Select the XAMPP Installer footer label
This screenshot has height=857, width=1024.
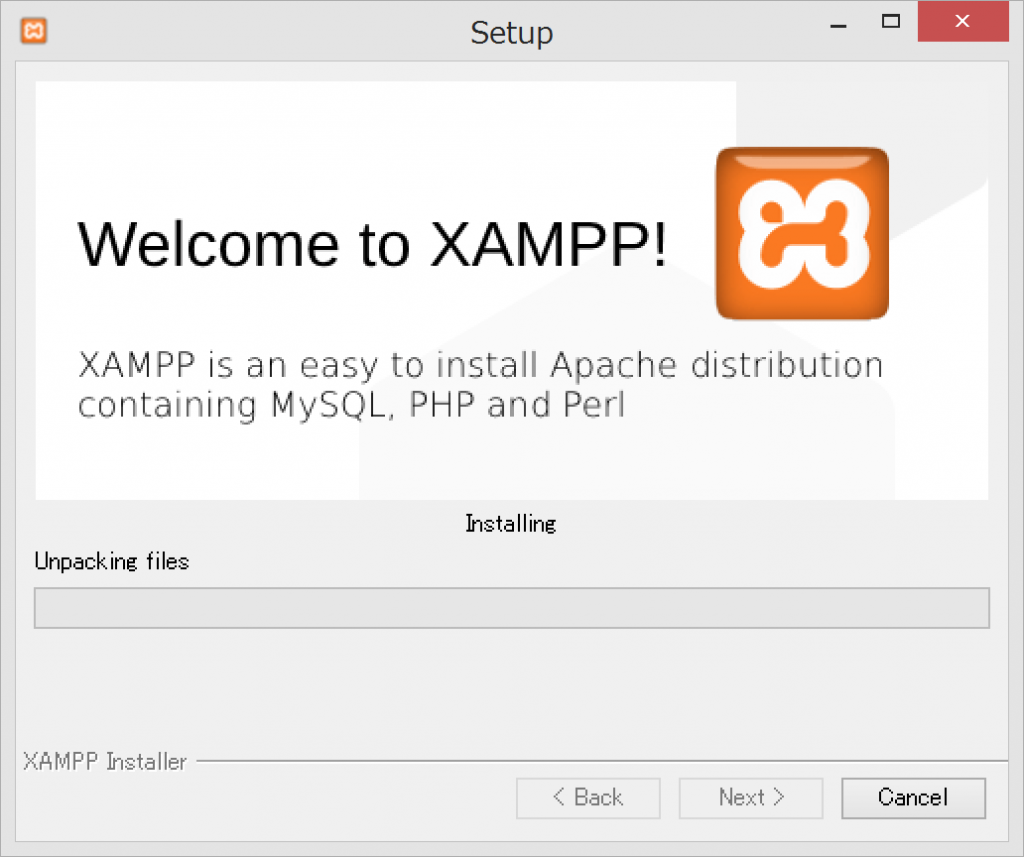click(104, 761)
